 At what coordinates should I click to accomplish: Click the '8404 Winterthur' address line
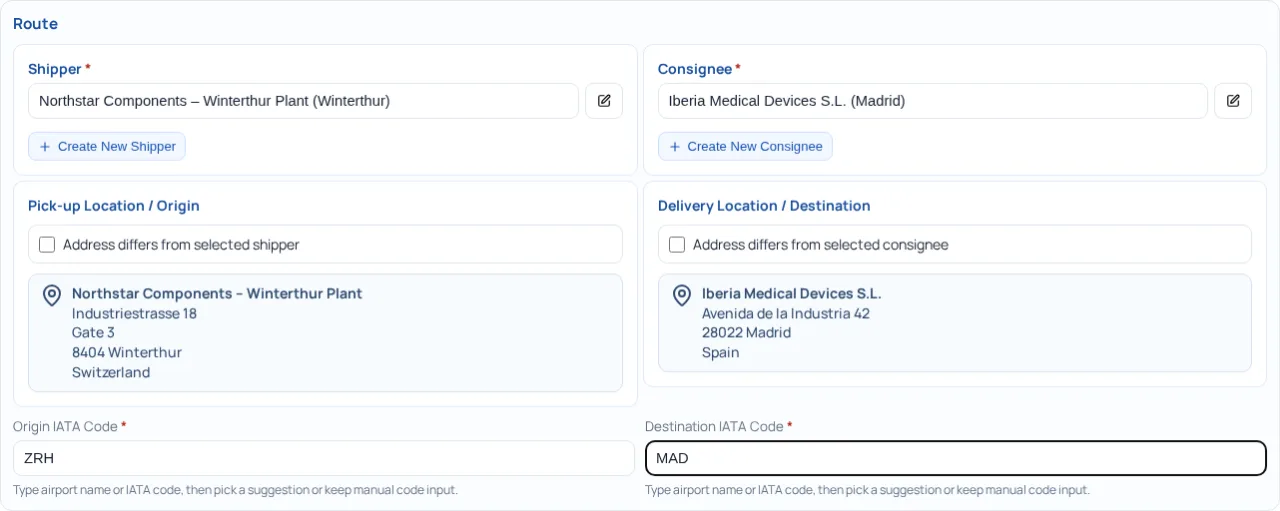(x=127, y=352)
